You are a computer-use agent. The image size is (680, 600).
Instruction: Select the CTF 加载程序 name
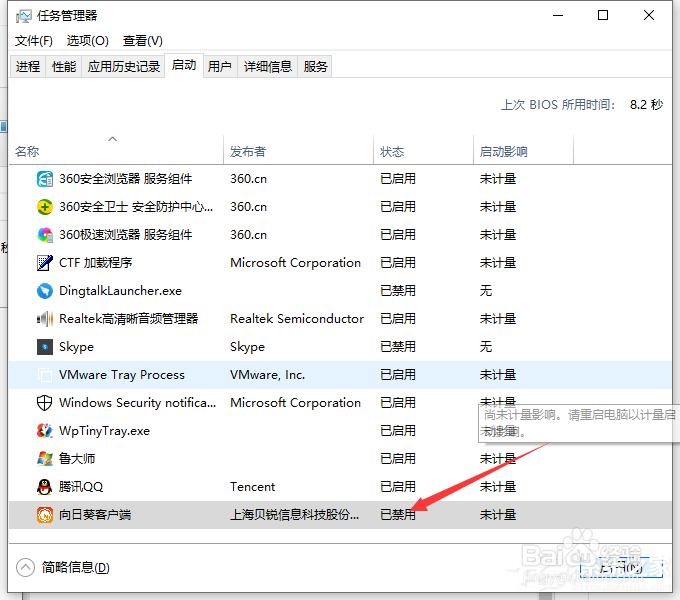point(95,263)
